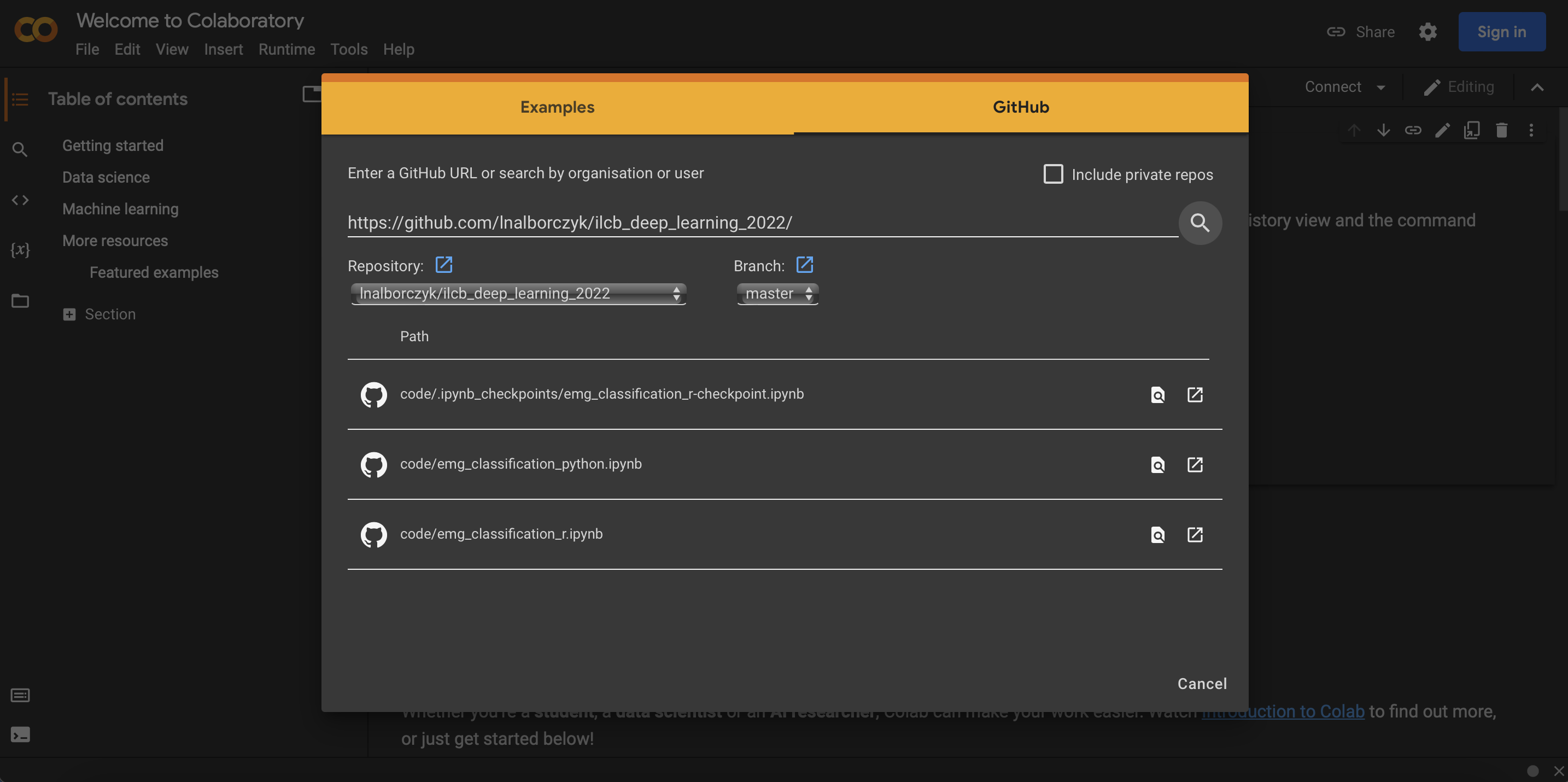Open the Files folder sidebar icon
The height and width of the screenshot is (782, 1568).
[x=20, y=301]
